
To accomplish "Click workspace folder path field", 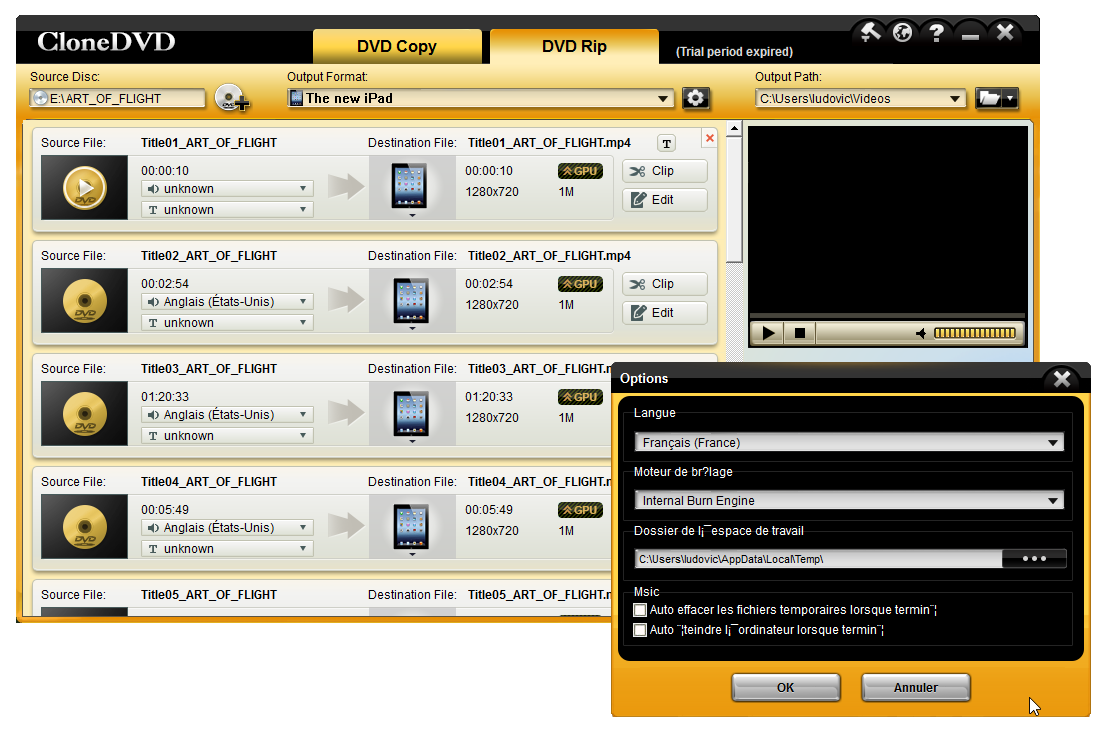I will coord(818,559).
